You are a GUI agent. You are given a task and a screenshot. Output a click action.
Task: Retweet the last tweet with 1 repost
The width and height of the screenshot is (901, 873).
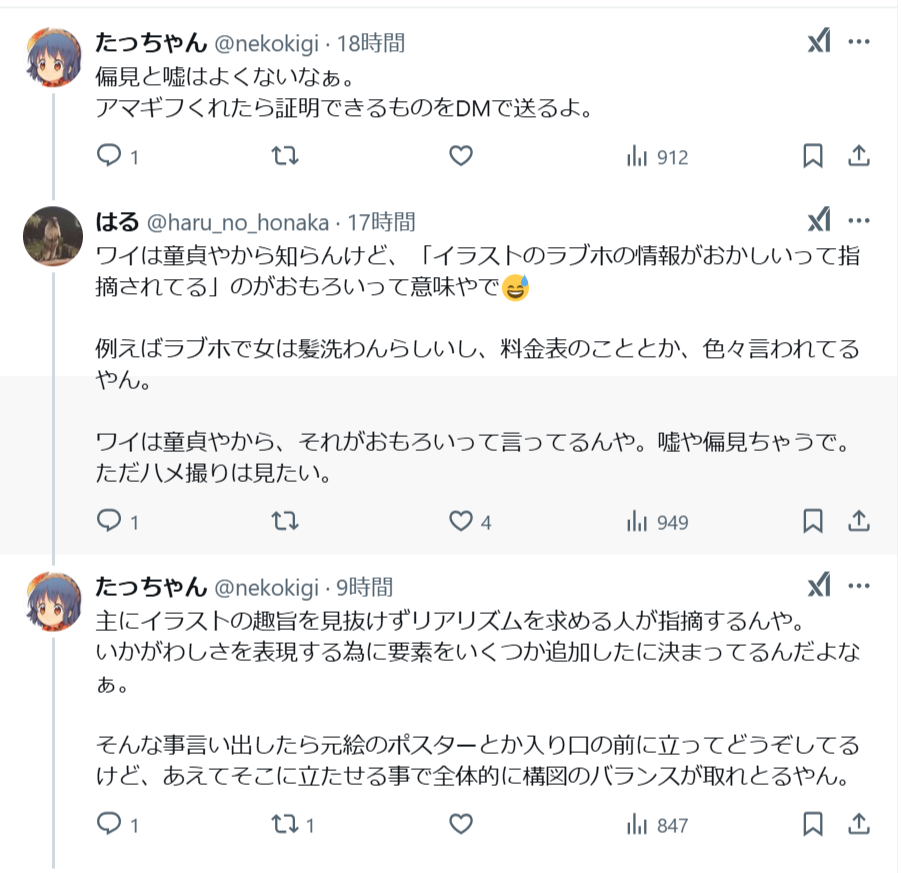(284, 824)
